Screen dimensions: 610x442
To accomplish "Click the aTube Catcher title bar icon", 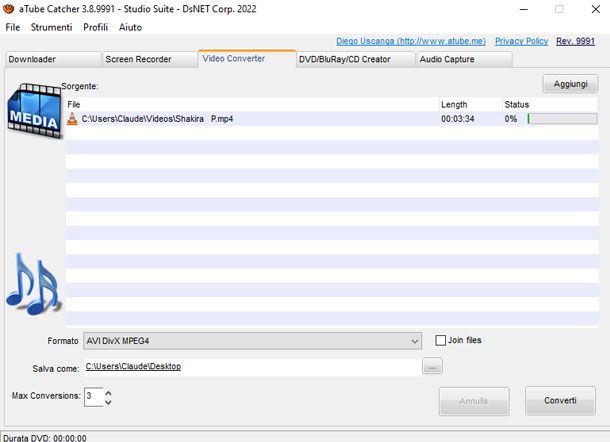I will [8, 9].
